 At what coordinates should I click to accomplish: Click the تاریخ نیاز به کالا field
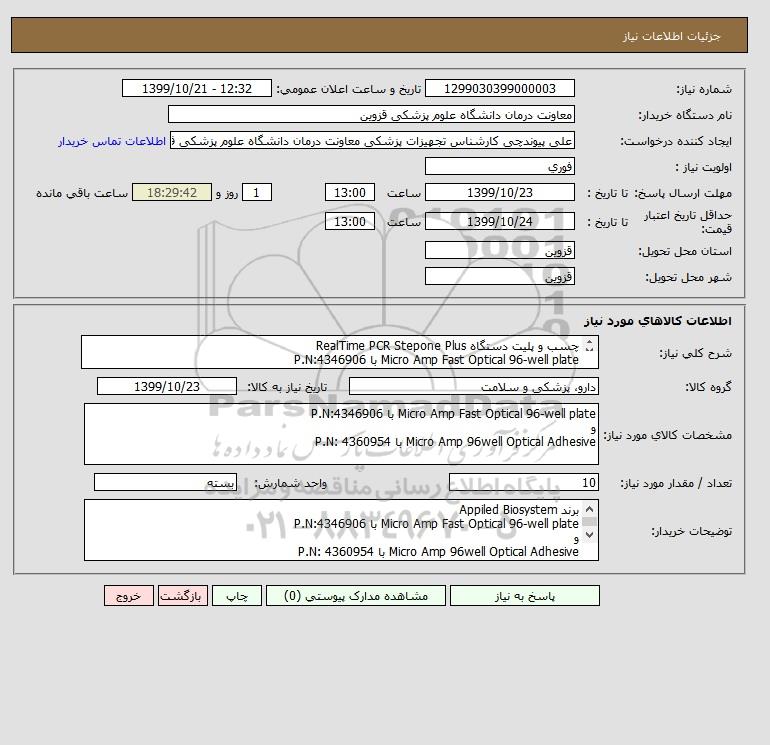(x=167, y=386)
